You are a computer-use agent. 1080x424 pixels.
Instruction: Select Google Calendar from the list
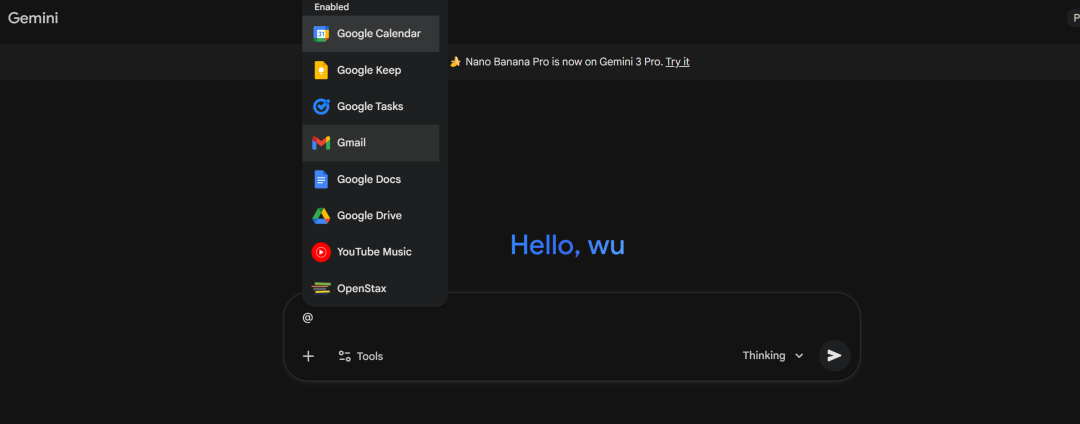coord(371,34)
